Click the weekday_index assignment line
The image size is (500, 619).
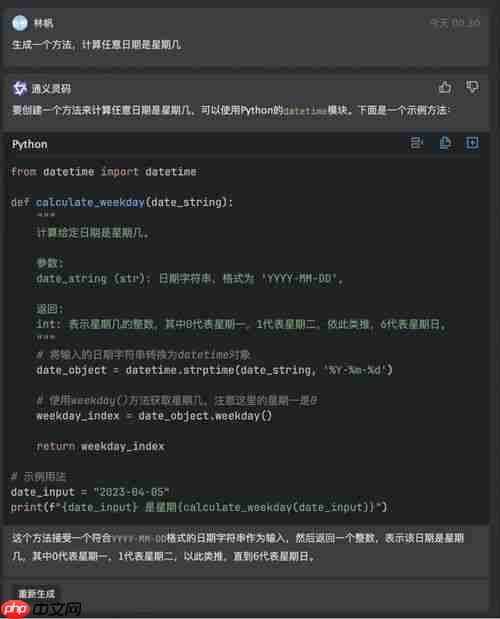(154, 416)
